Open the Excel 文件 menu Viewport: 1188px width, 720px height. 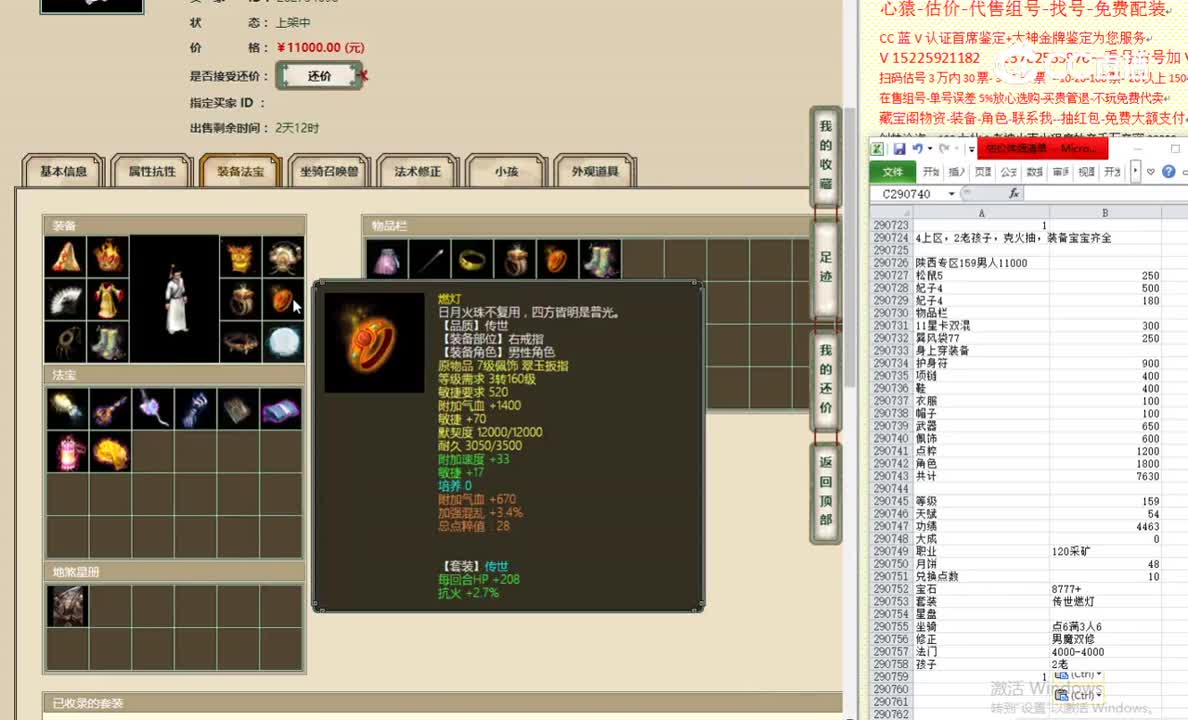(891, 171)
